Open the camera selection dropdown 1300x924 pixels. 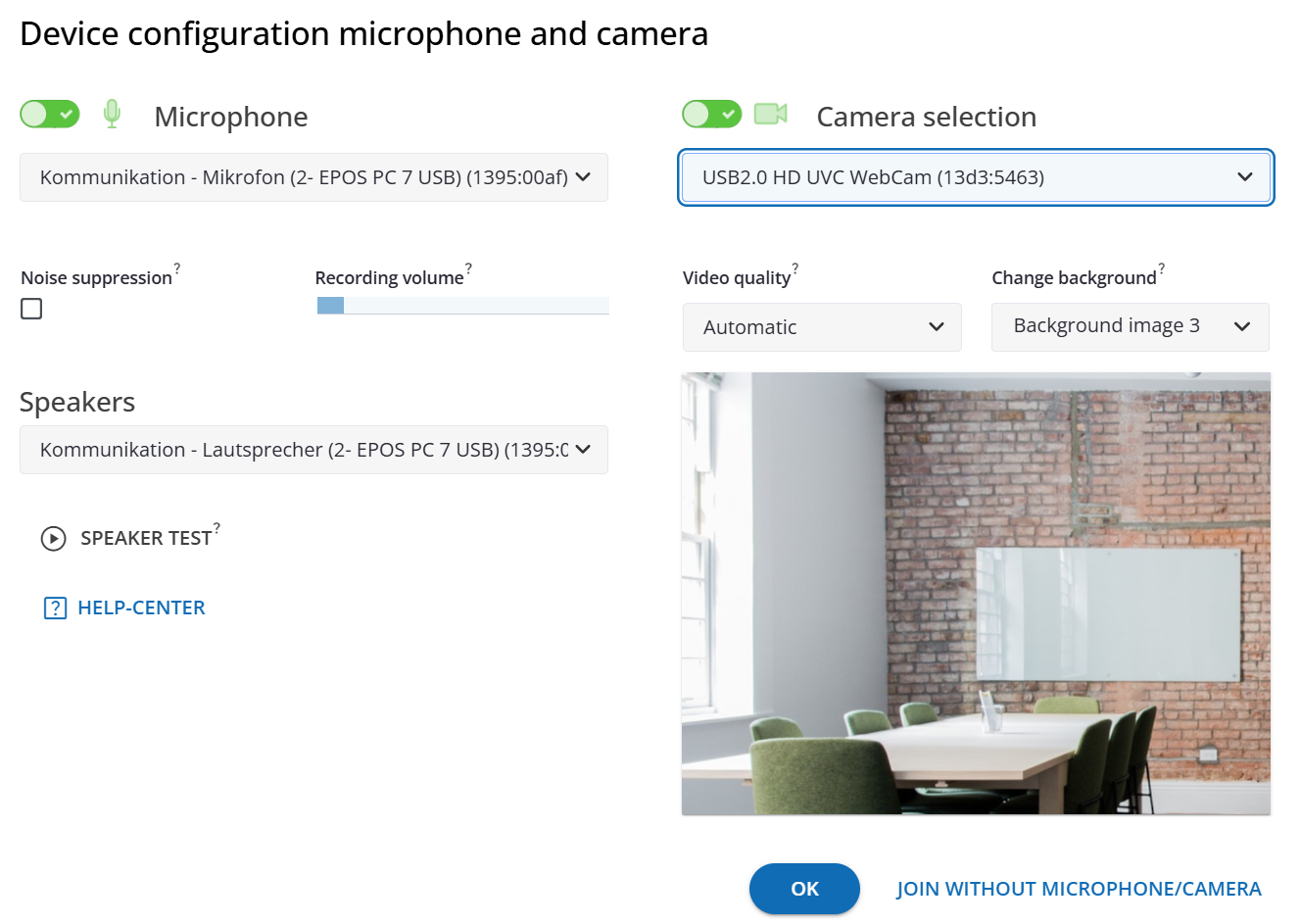976,177
